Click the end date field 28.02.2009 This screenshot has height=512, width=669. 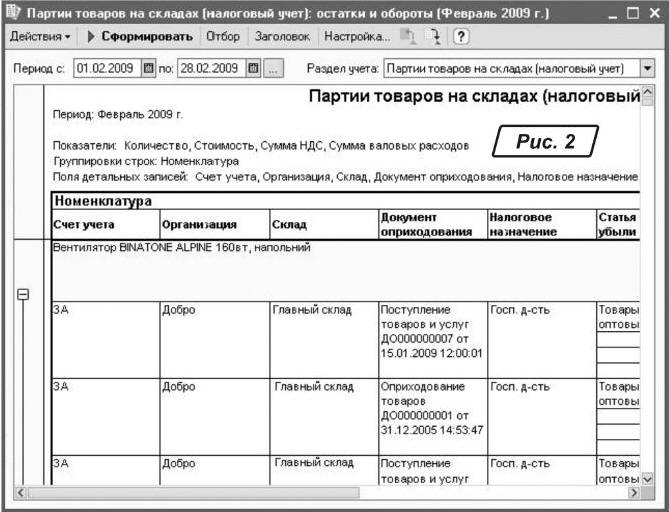(210, 69)
